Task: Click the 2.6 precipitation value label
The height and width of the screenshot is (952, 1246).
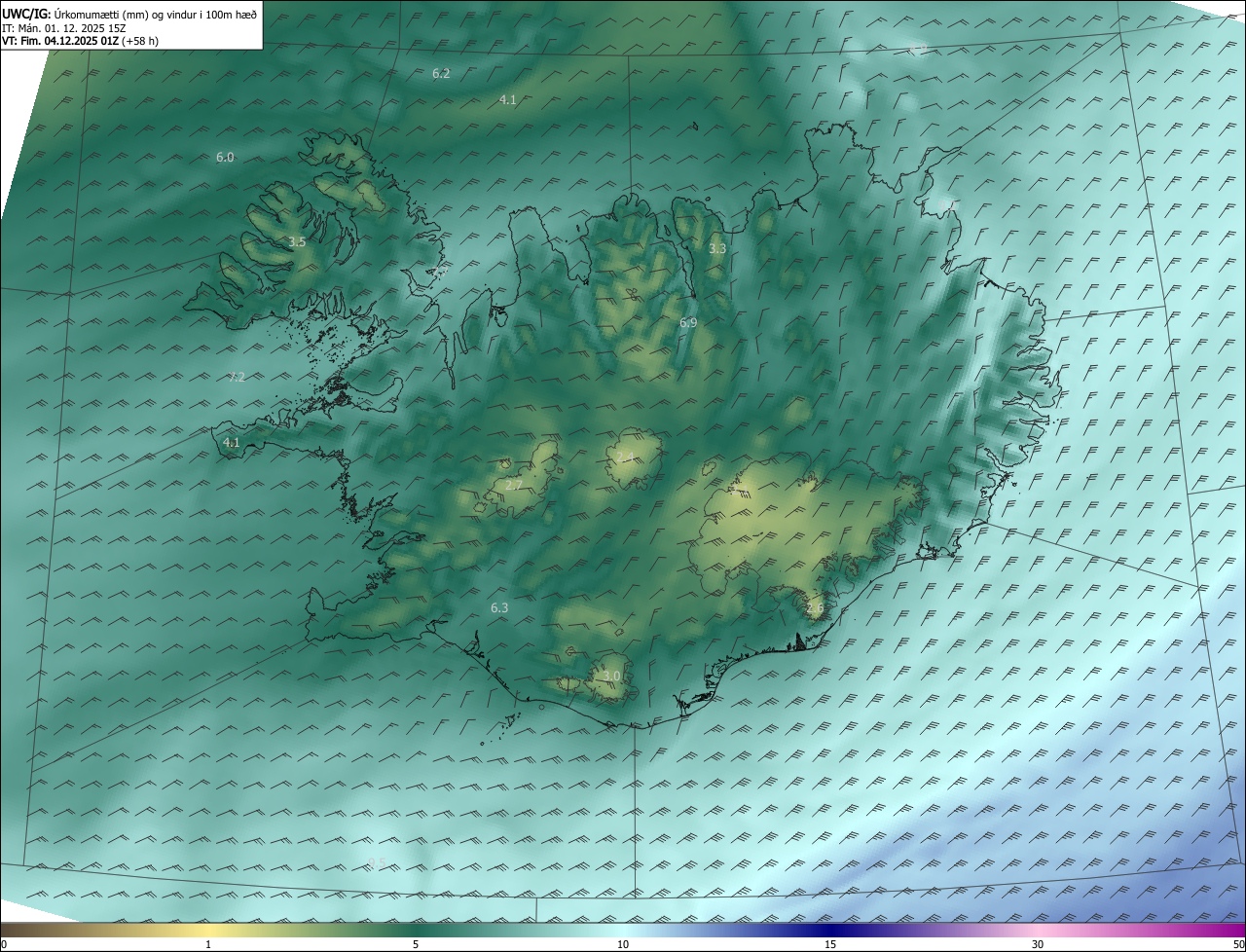Action: pyautogui.click(x=815, y=608)
